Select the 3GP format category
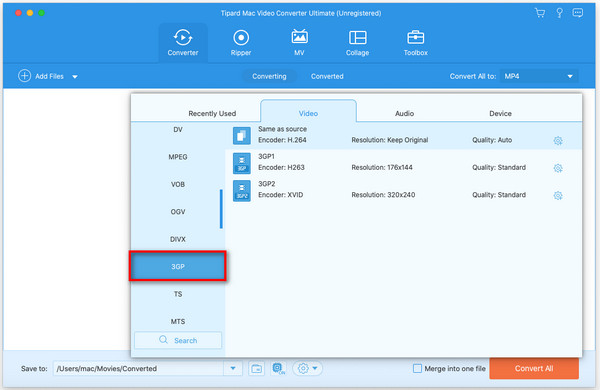Image resolution: width=600 pixels, height=390 pixels. point(178,266)
